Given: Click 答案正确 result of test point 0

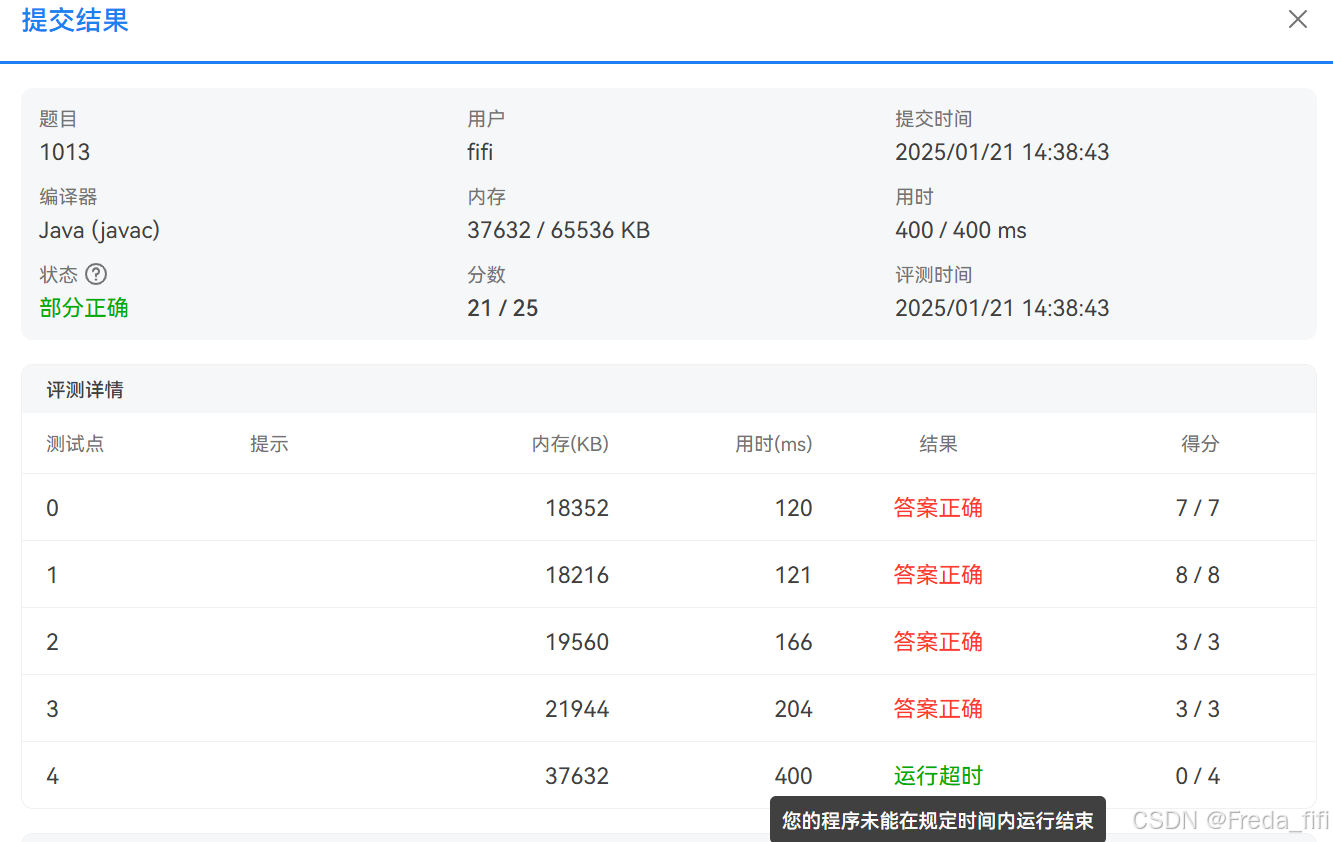Looking at the screenshot, I should [937, 507].
